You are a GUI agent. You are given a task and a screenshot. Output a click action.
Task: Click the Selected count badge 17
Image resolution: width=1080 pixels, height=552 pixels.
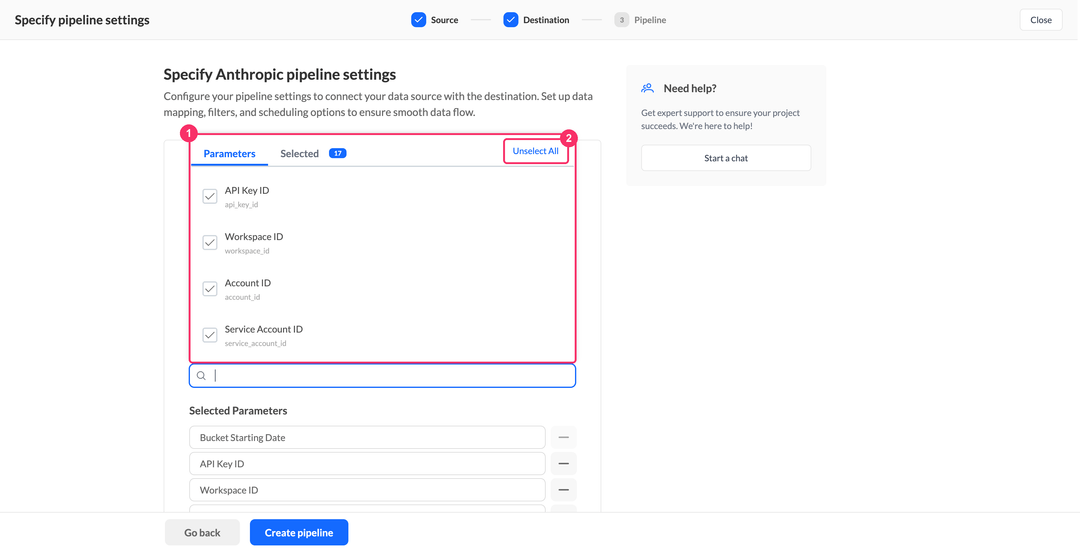pyautogui.click(x=338, y=154)
